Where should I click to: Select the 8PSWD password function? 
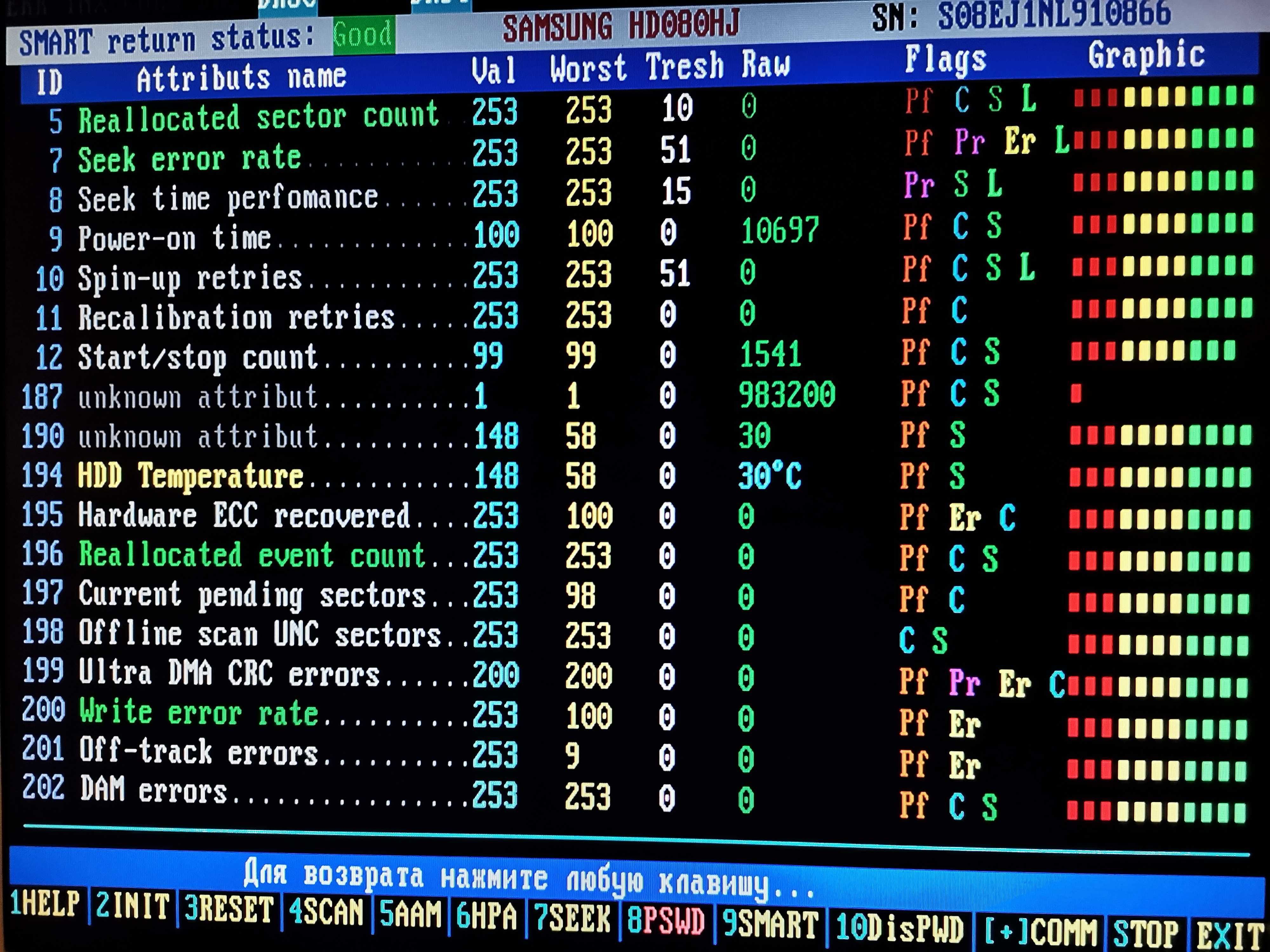click(665, 921)
